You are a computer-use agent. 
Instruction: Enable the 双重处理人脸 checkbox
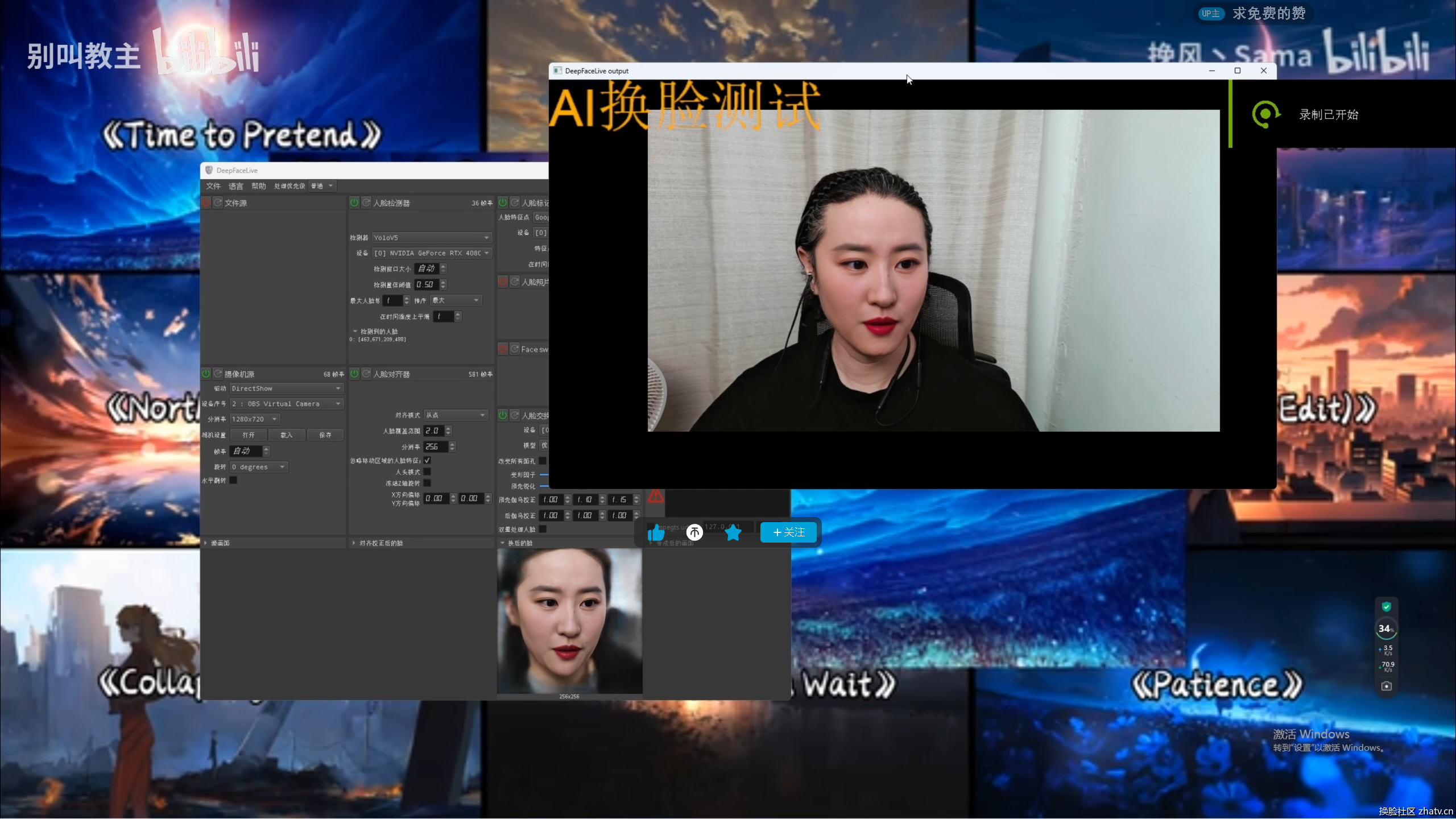543,529
